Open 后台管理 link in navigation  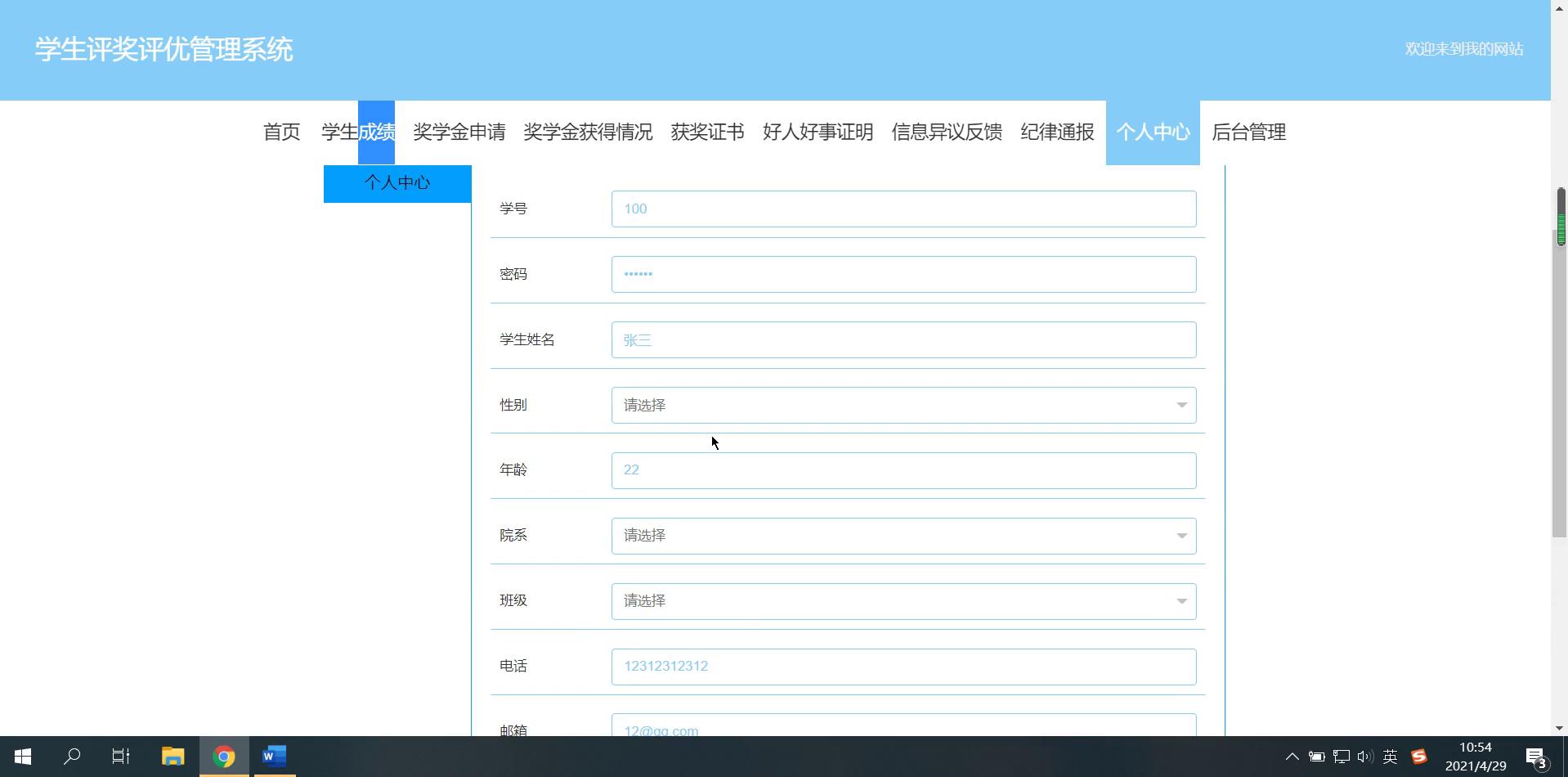coord(1248,132)
